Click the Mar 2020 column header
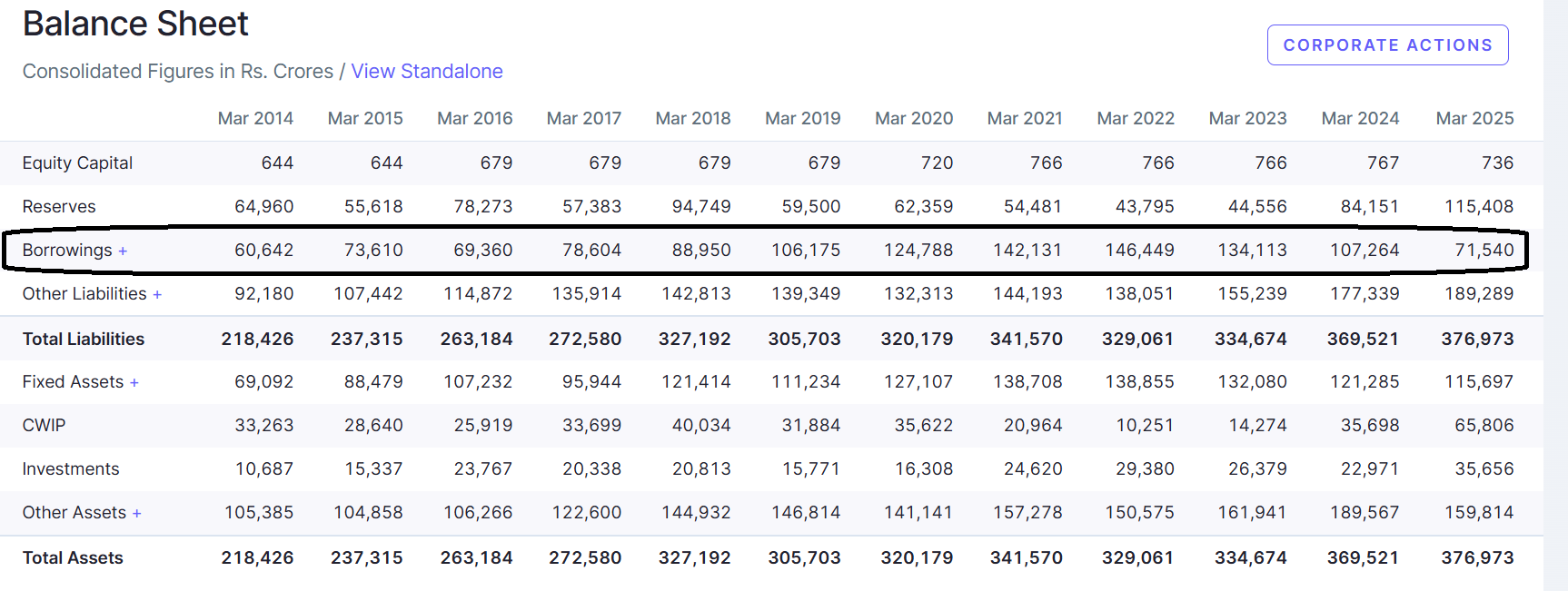Image resolution: width=1568 pixels, height=591 pixels. point(913,119)
